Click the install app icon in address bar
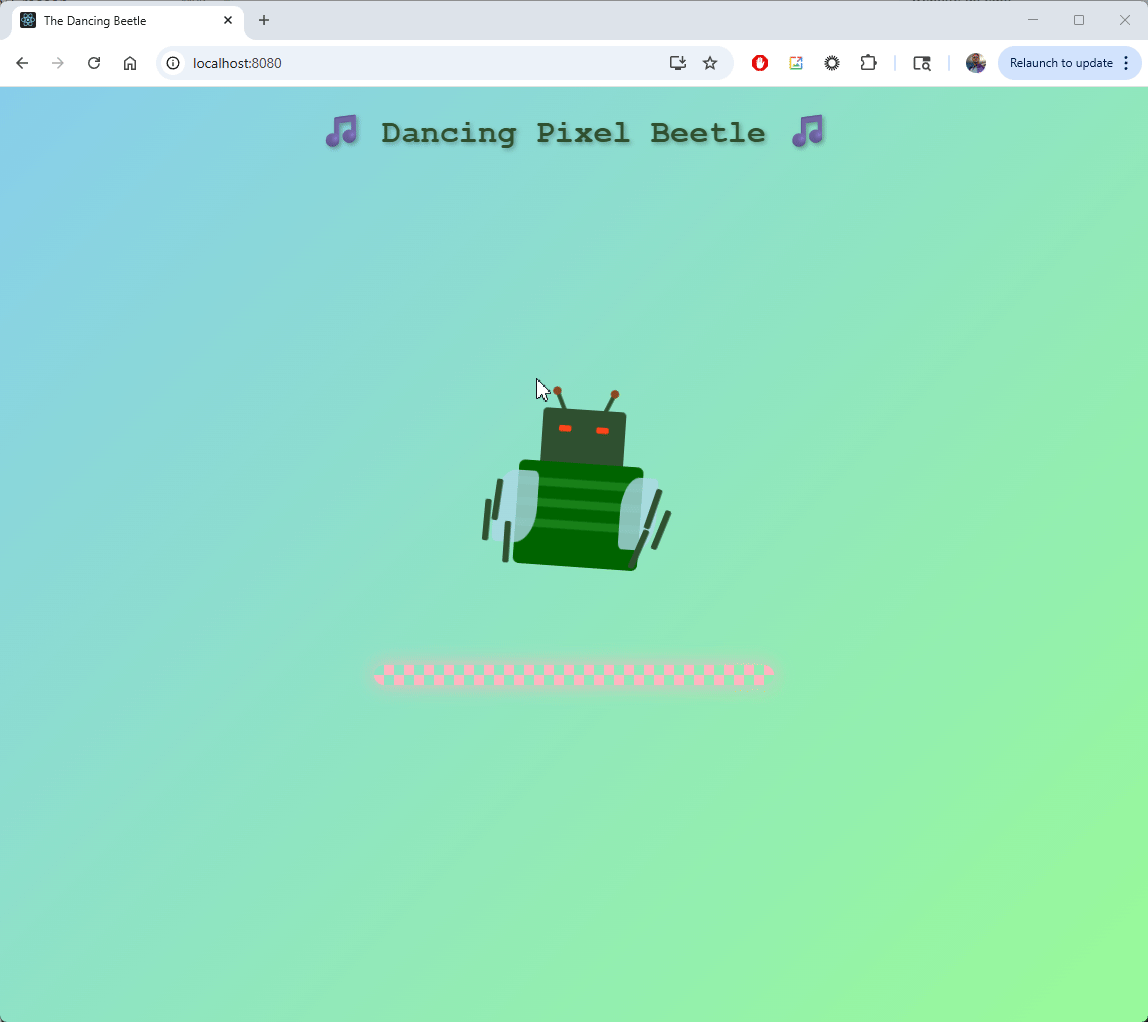This screenshot has width=1148, height=1022. tap(678, 63)
